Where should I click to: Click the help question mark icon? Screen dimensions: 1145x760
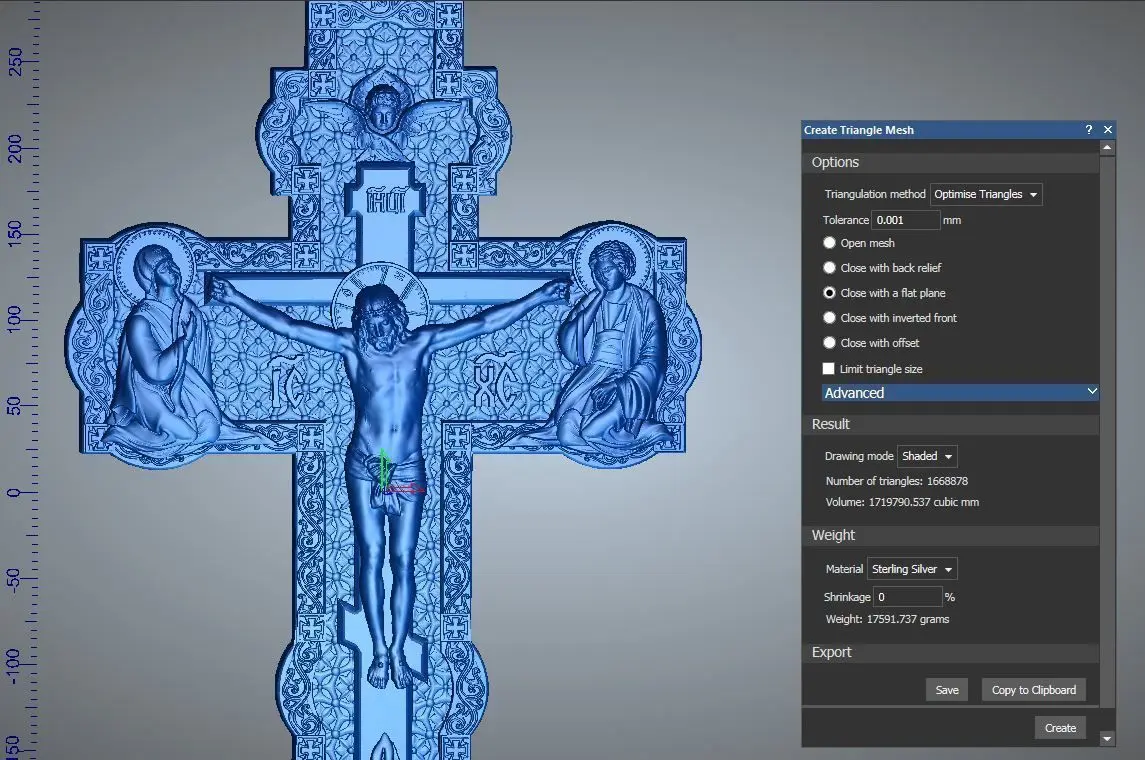(1089, 129)
